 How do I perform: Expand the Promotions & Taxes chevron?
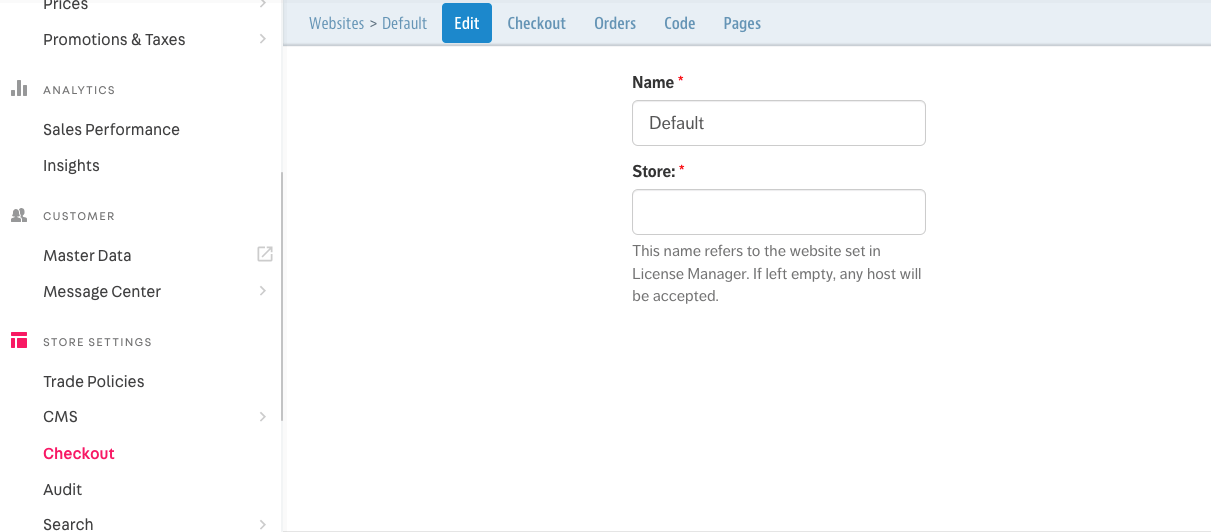coord(263,39)
